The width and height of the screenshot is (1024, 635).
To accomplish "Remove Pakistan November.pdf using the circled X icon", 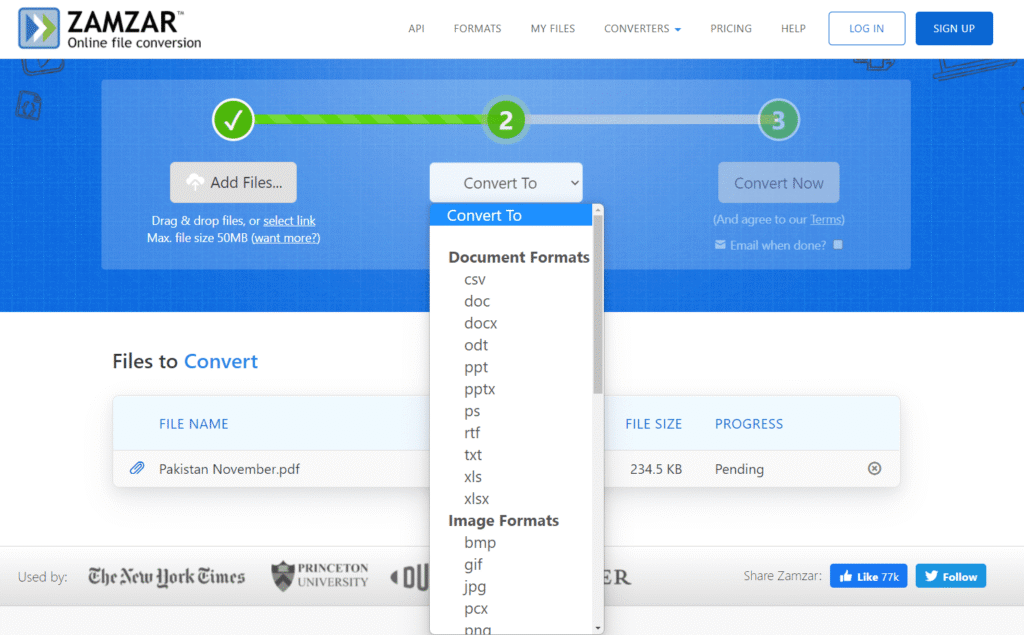I will [x=874, y=468].
